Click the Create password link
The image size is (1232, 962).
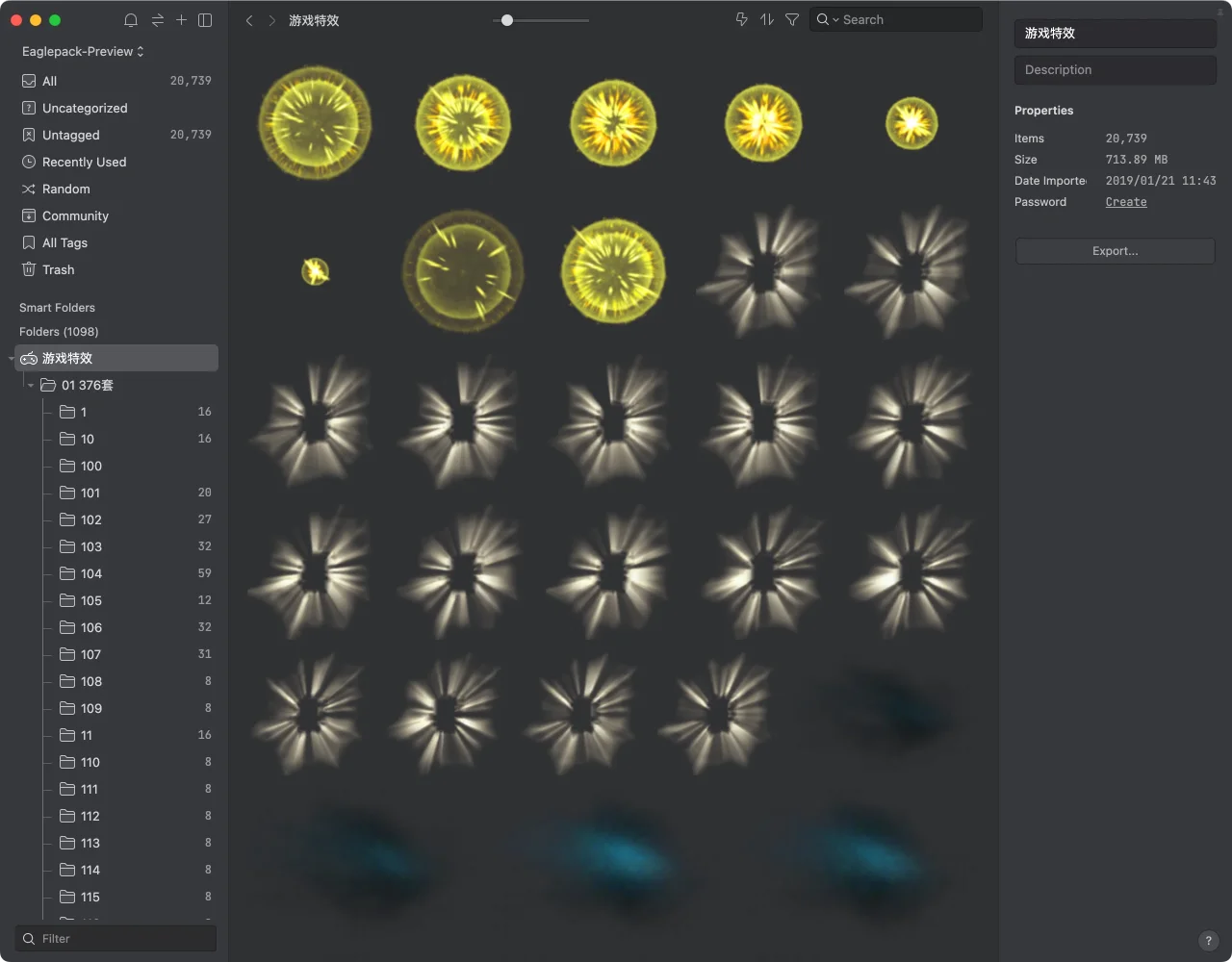[x=1126, y=202]
